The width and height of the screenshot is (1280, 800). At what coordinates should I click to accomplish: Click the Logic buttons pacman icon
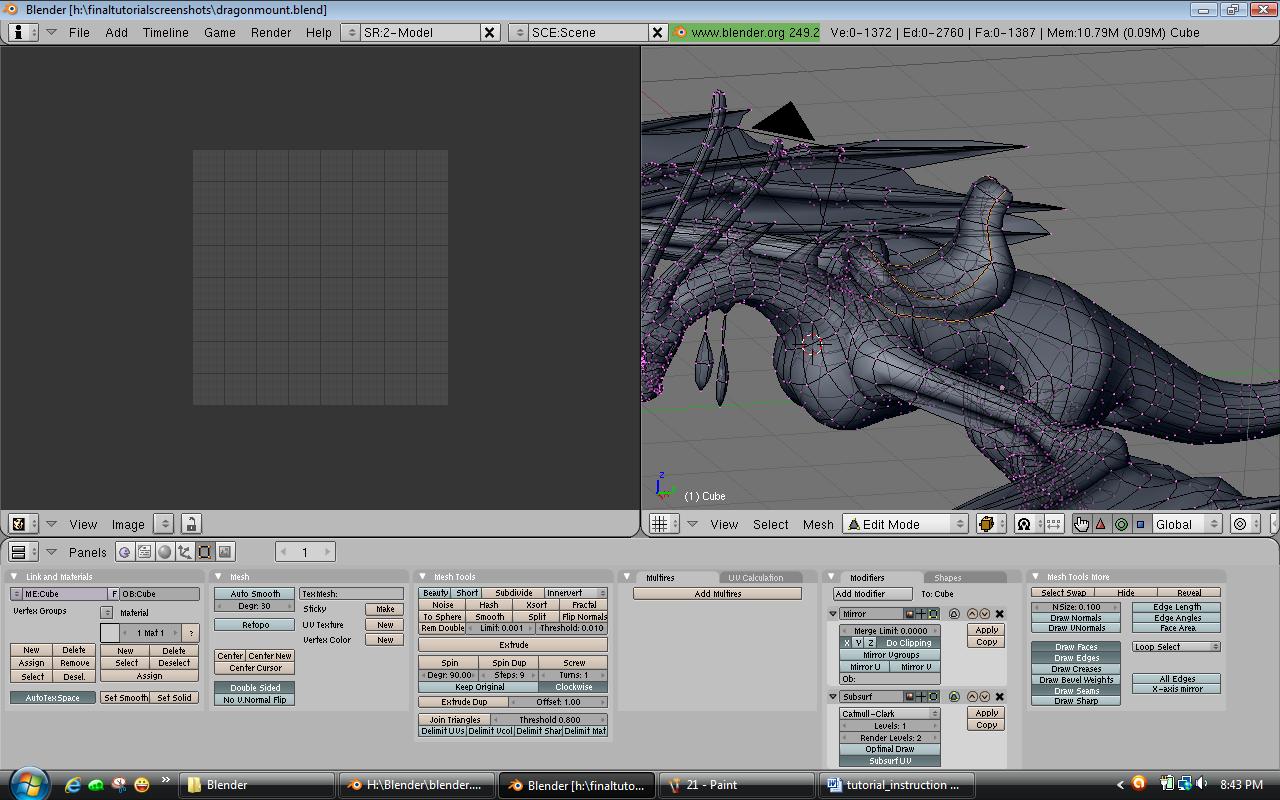[x=125, y=551]
